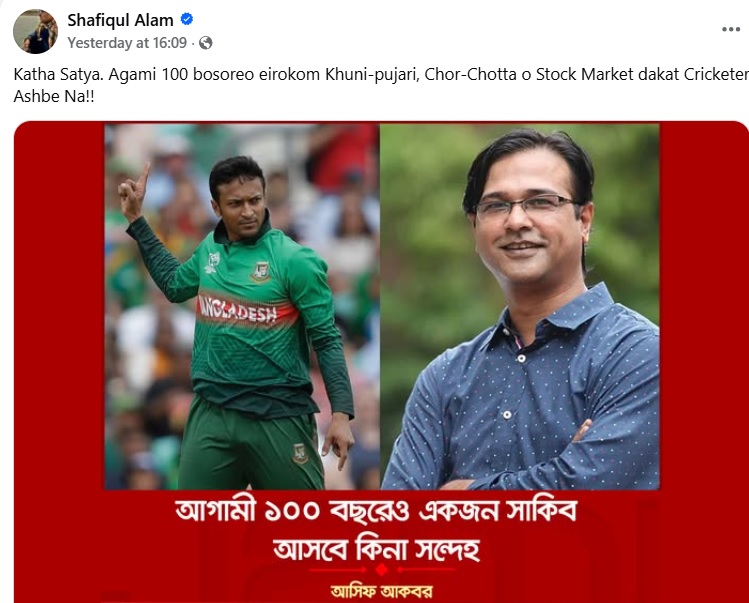Open the Yesterday at 16:09 timestamp link
This screenshot has height=603, width=749.
tap(127, 43)
